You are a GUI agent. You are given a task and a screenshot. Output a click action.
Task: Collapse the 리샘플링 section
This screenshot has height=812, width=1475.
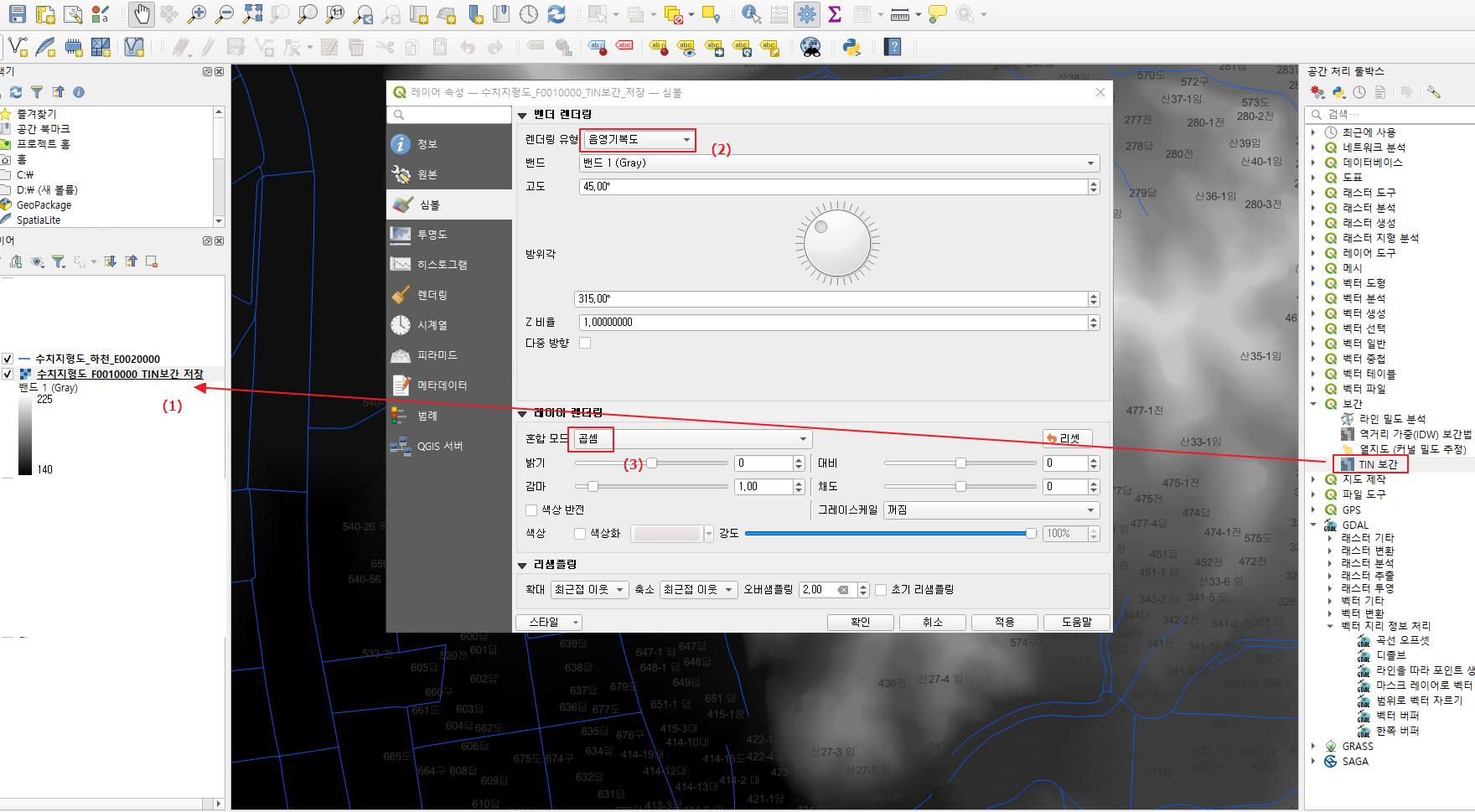point(522,565)
